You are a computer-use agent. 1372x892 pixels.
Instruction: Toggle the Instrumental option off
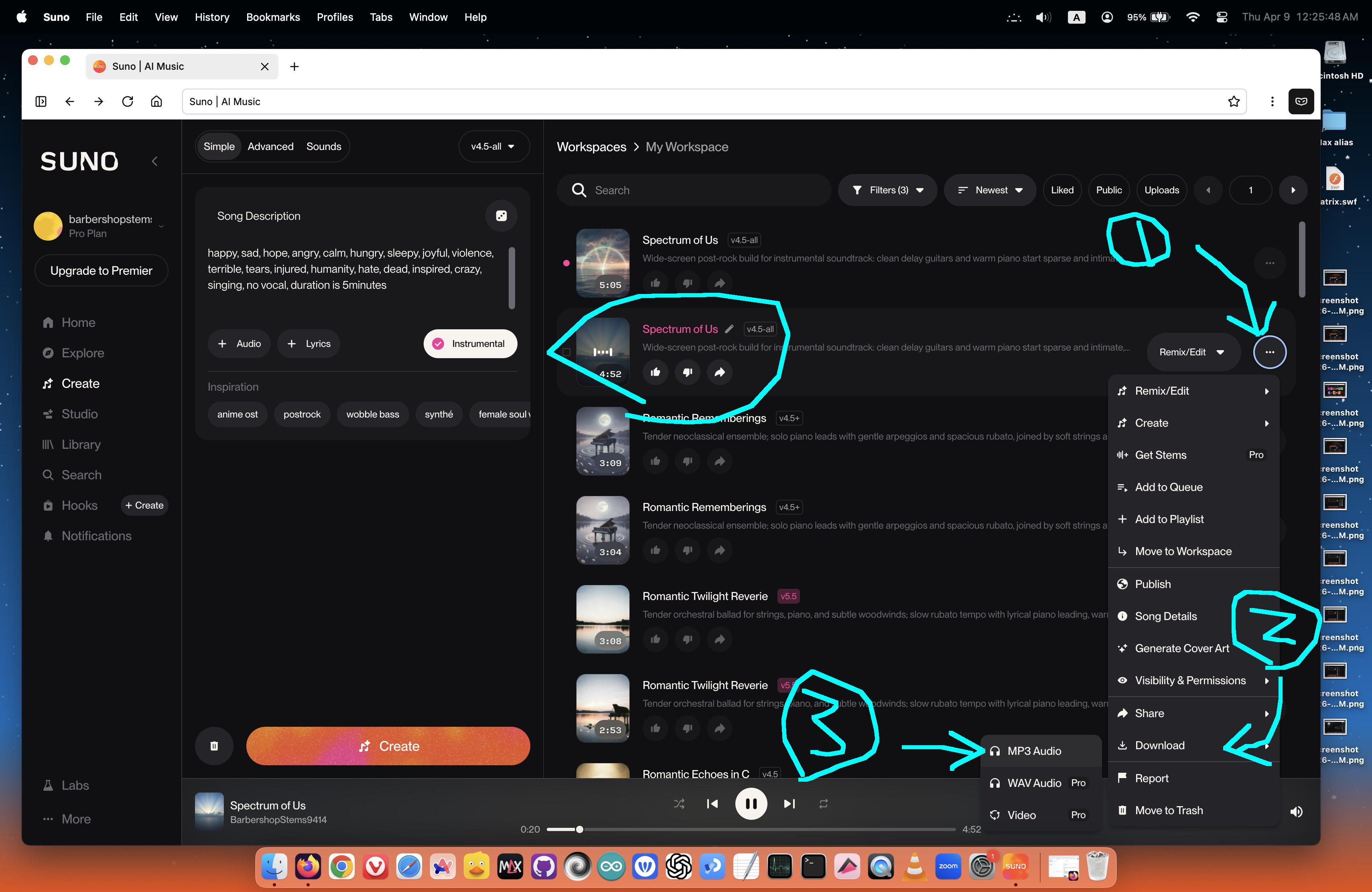[x=470, y=343]
